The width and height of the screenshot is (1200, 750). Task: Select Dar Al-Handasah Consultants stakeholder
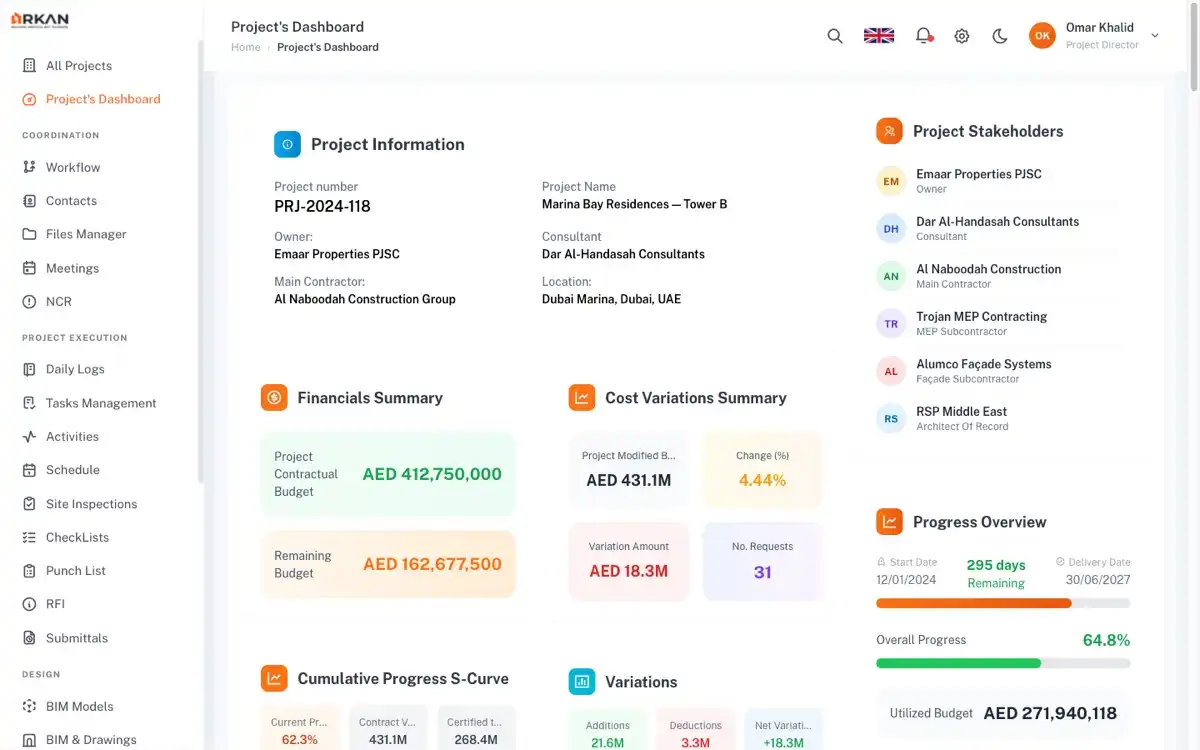(1003, 229)
